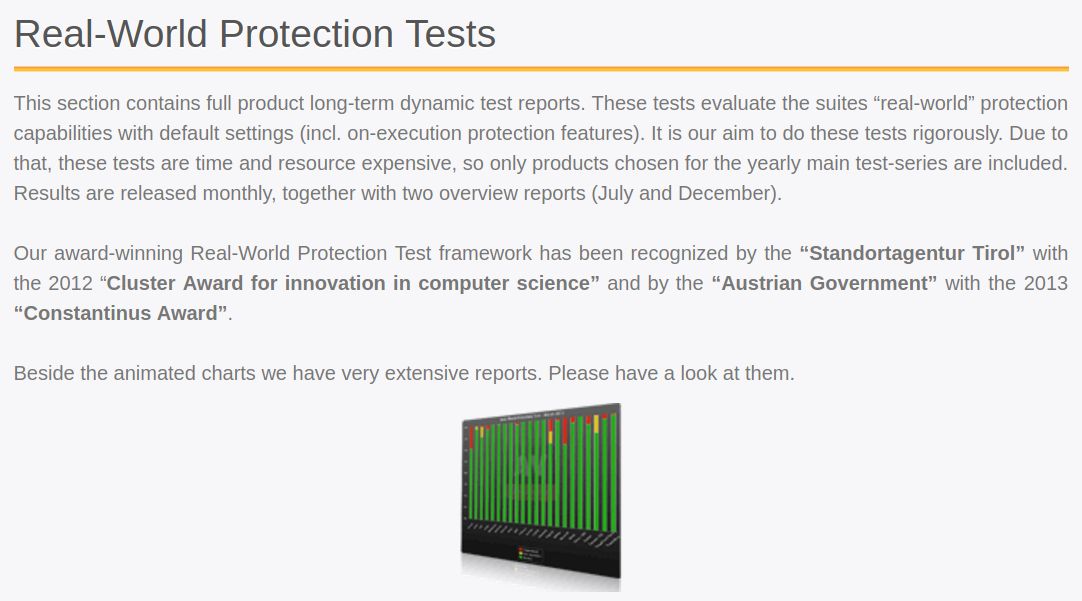
Task: Click the bold "Constantinus Award" text
Action: point(121,313)
